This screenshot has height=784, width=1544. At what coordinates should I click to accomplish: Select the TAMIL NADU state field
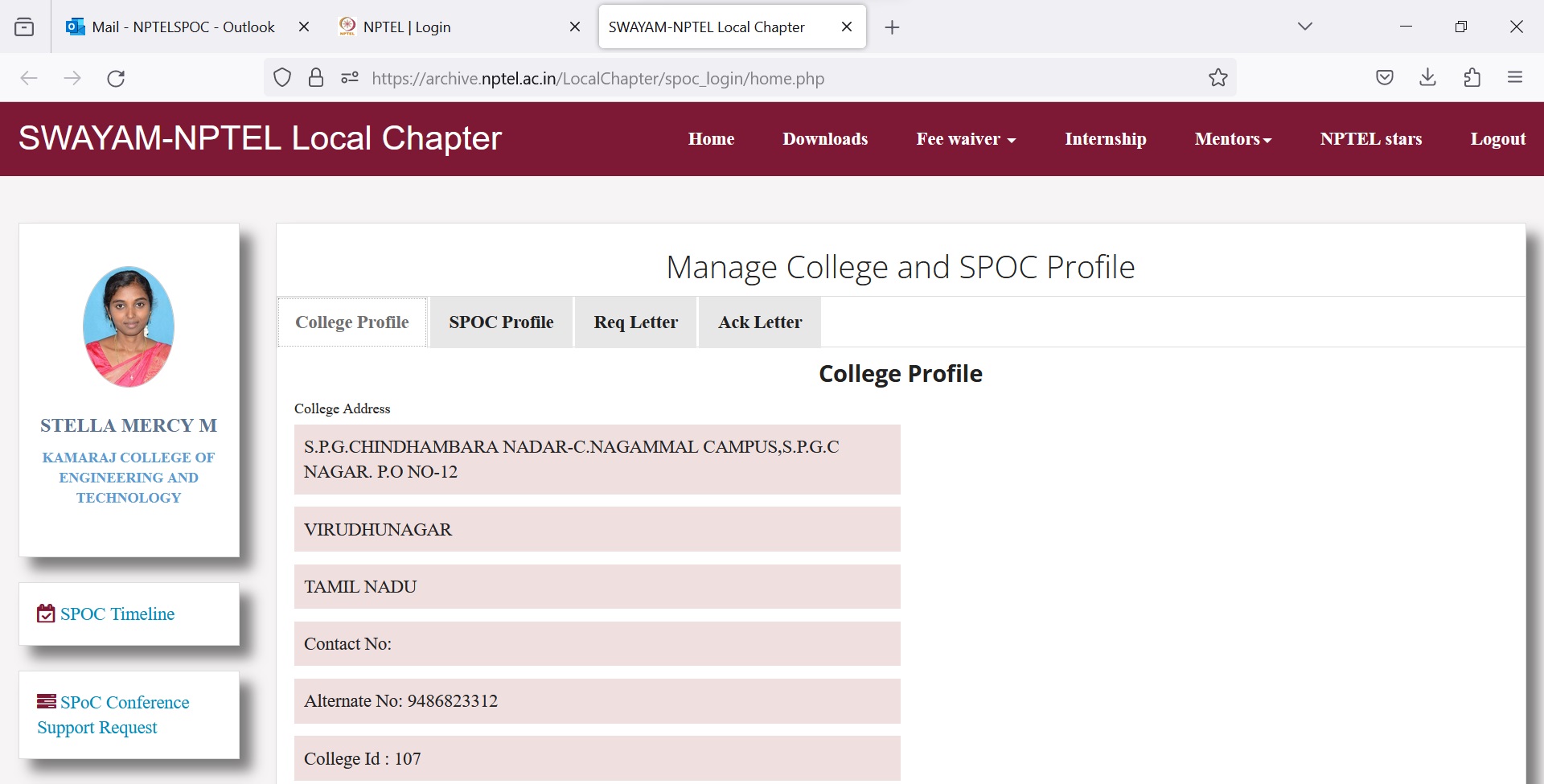597,586
